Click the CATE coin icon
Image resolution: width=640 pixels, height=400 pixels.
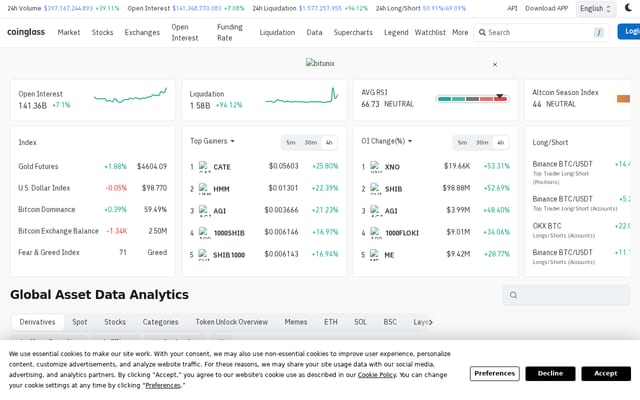tap(204, 167)
